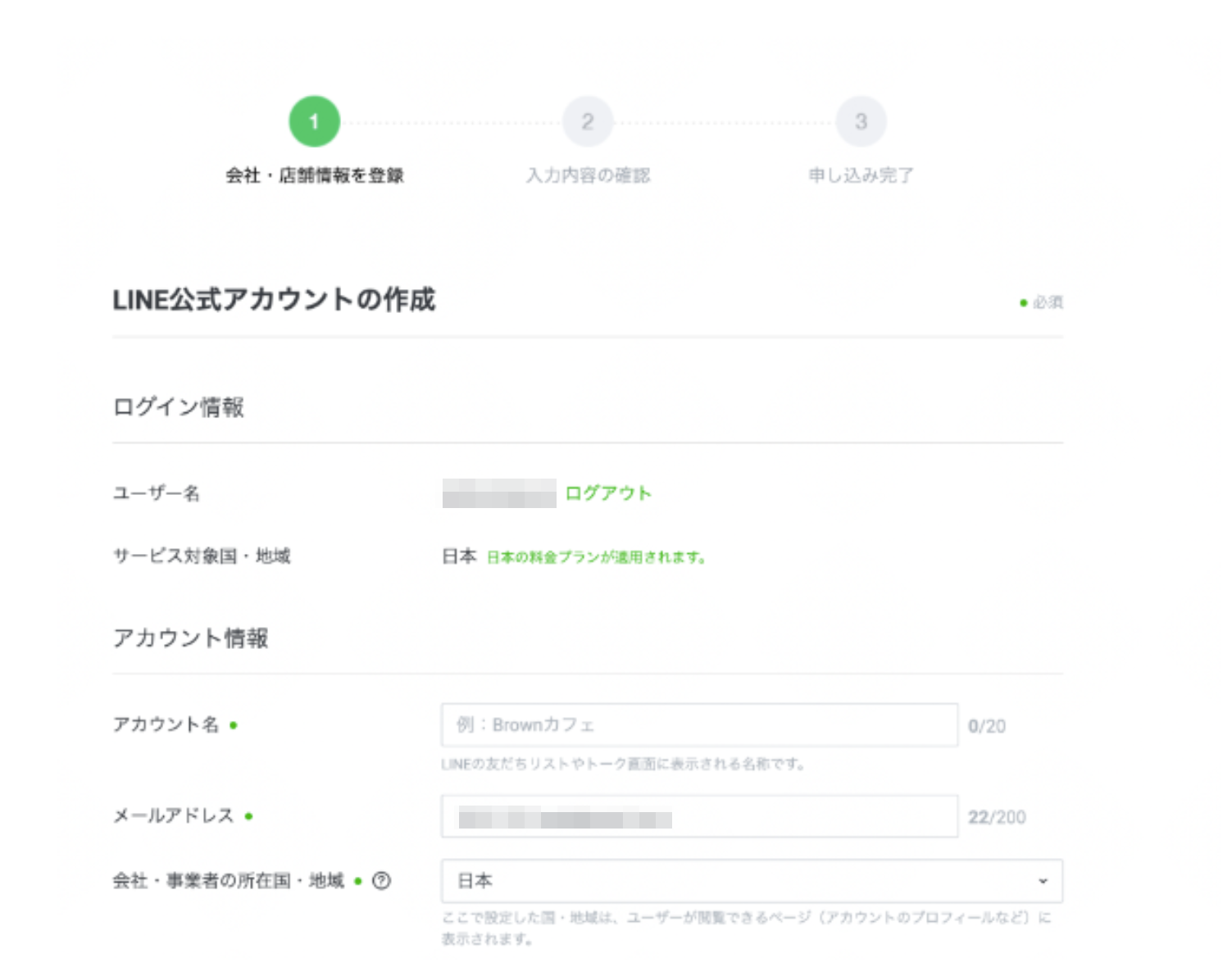Open the 日本の料金プランが適用されます link
The height and width of the screenshot is (976, 1232).
[x=596, y=556]
